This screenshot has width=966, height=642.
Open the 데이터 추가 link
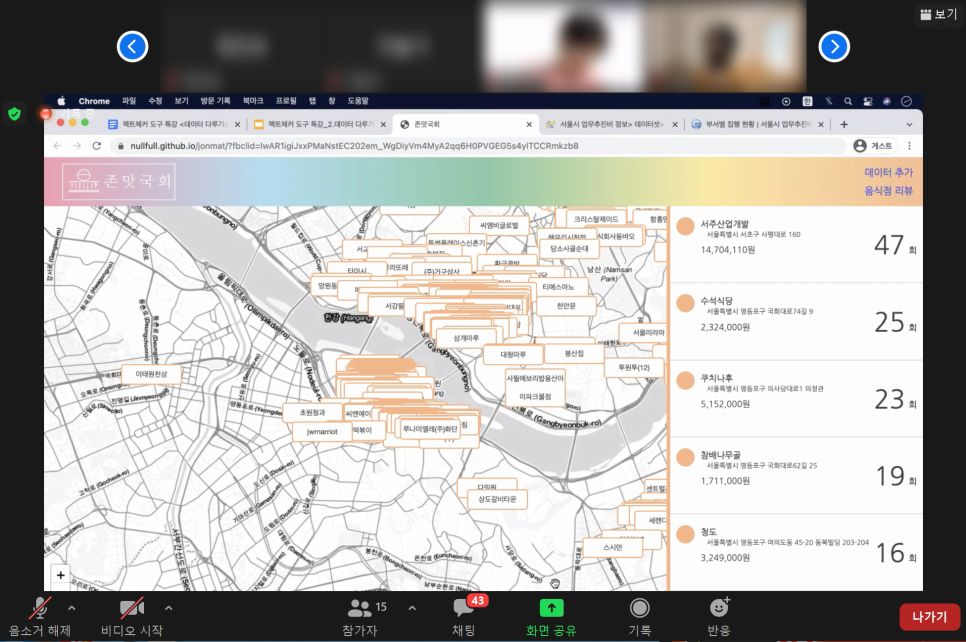pos(888,173)
